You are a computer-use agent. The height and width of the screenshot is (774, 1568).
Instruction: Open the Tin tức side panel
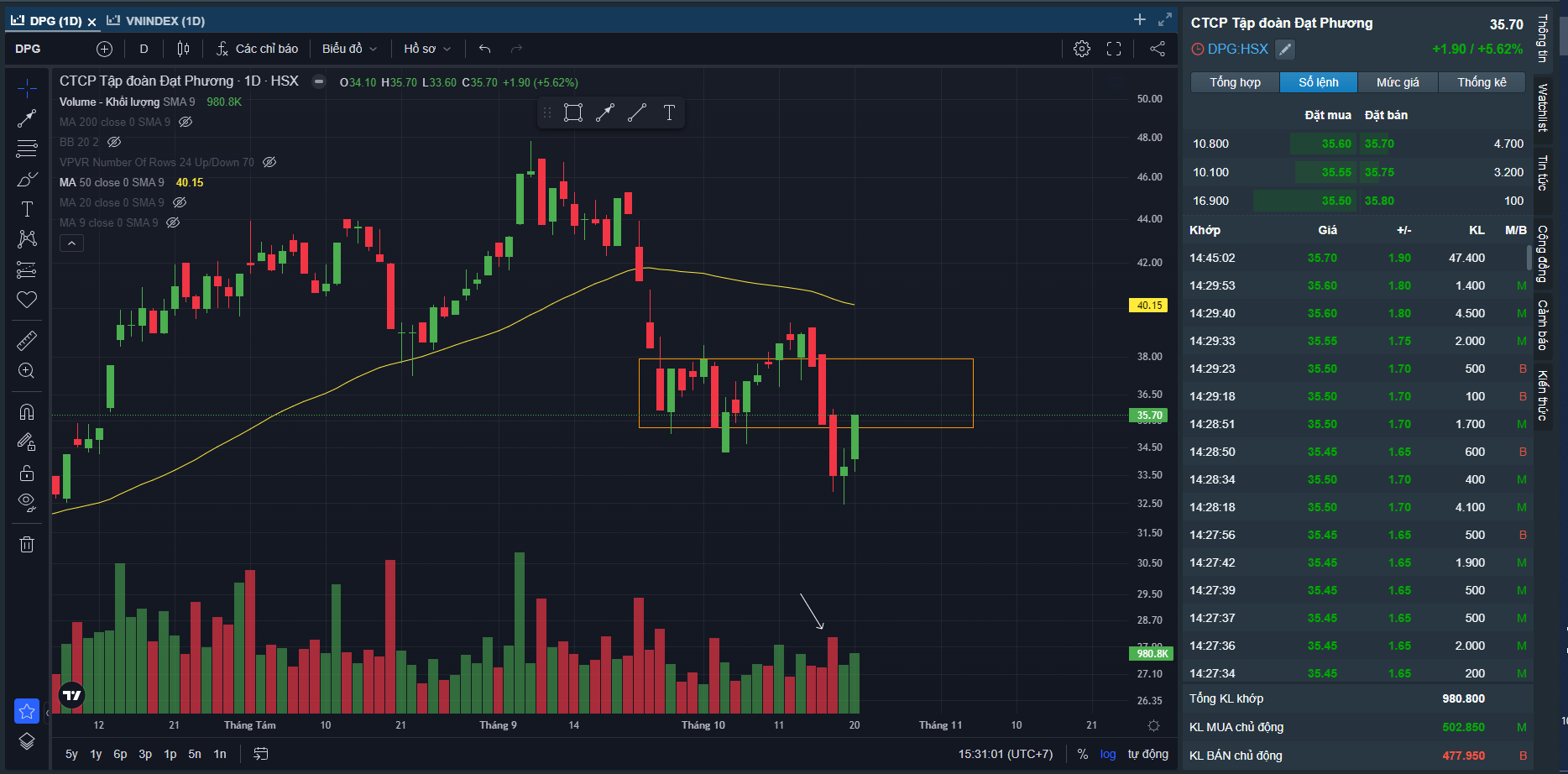coord(1543,173)
